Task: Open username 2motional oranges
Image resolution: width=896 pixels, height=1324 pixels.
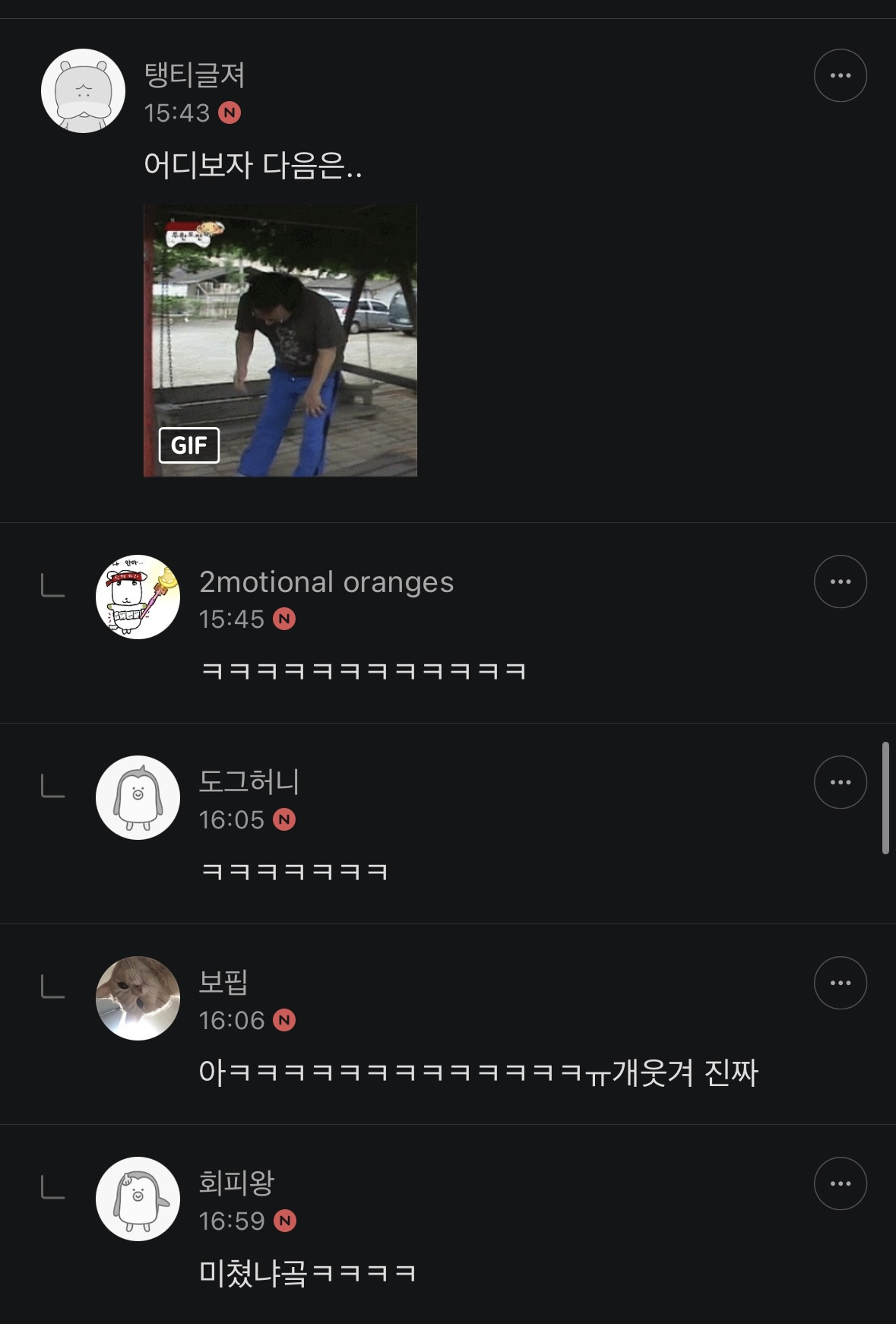Action: pos(326,582)
